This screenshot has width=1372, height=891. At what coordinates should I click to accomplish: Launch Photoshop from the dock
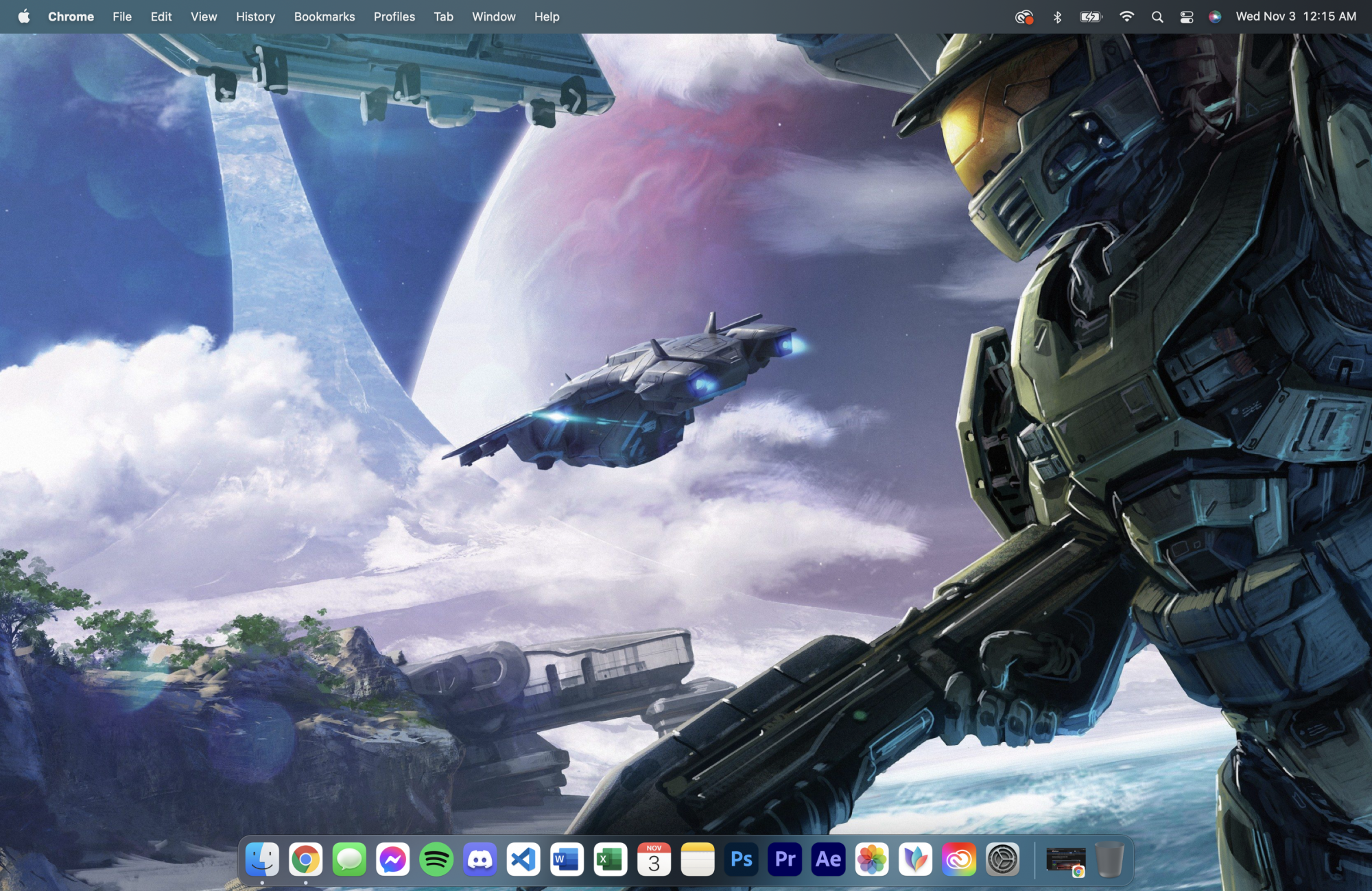click(742, 859)
